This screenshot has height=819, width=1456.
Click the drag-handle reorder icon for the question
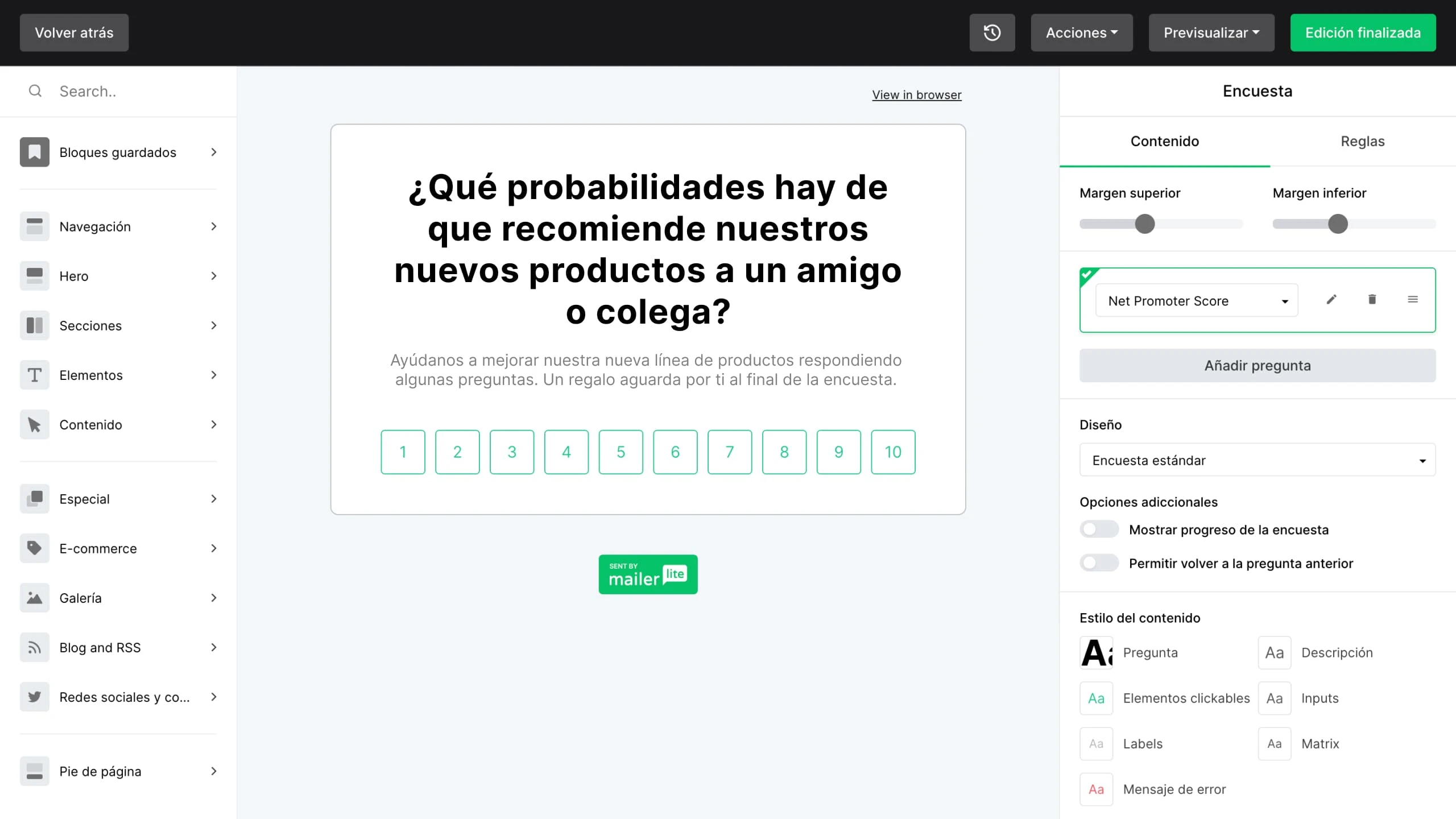1413,300
